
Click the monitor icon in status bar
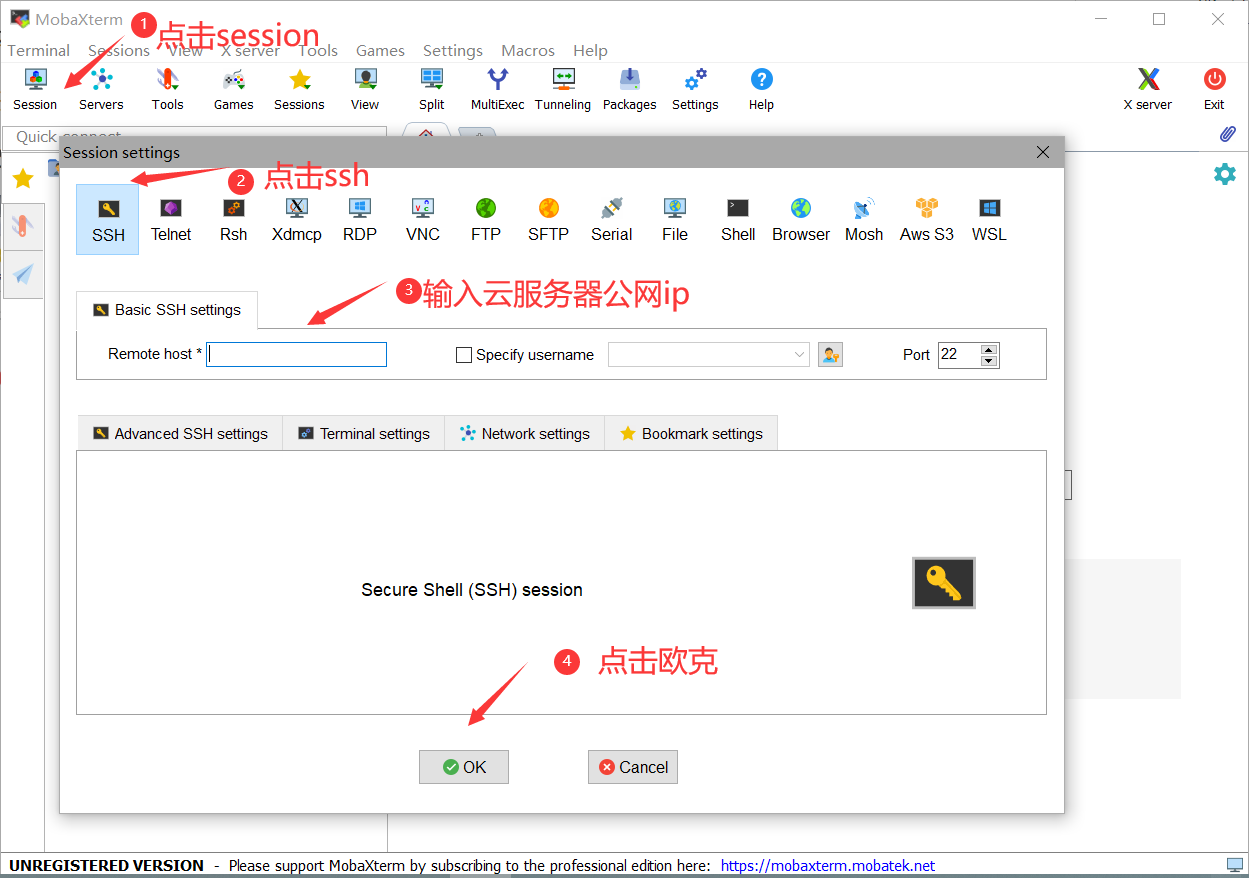pyautogui.click(x=1235, y=865)
